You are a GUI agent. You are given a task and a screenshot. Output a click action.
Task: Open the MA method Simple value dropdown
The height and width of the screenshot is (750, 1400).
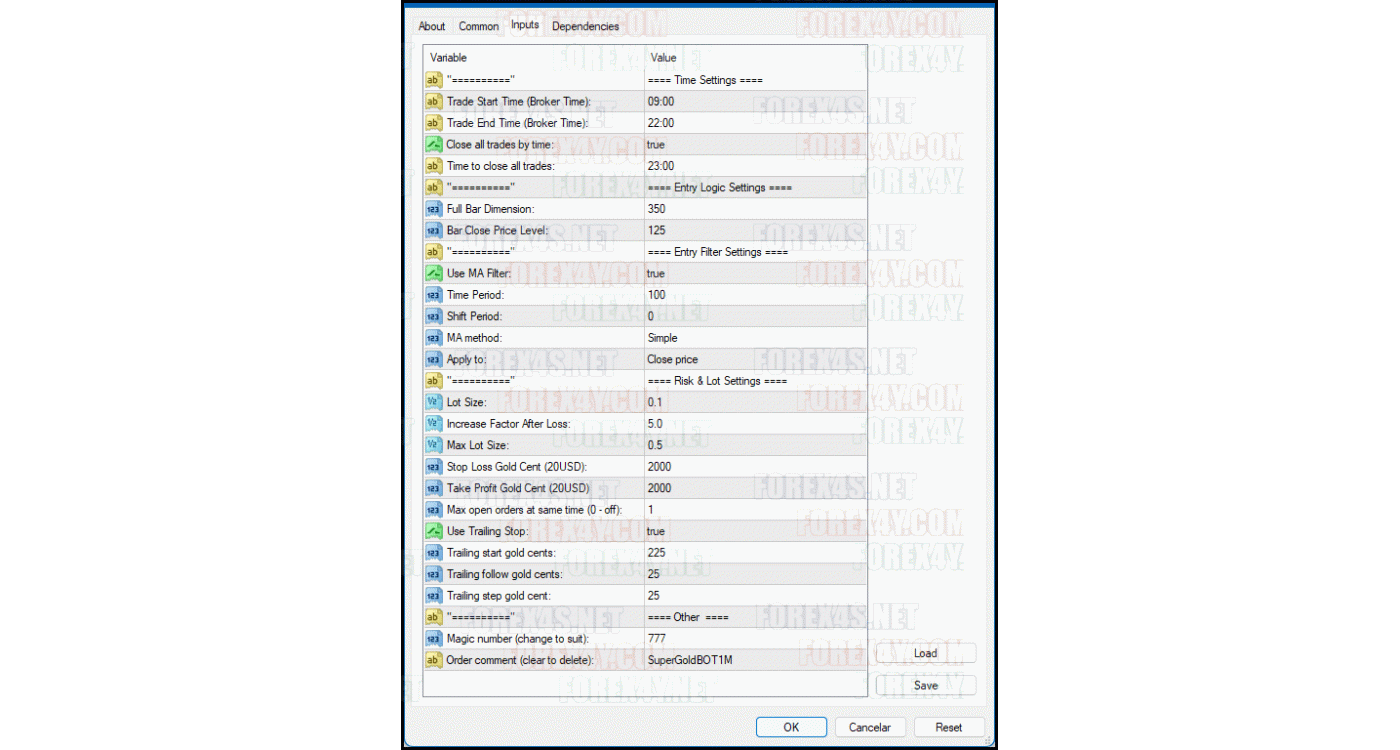pyautogui.click(x=662, y=338)
